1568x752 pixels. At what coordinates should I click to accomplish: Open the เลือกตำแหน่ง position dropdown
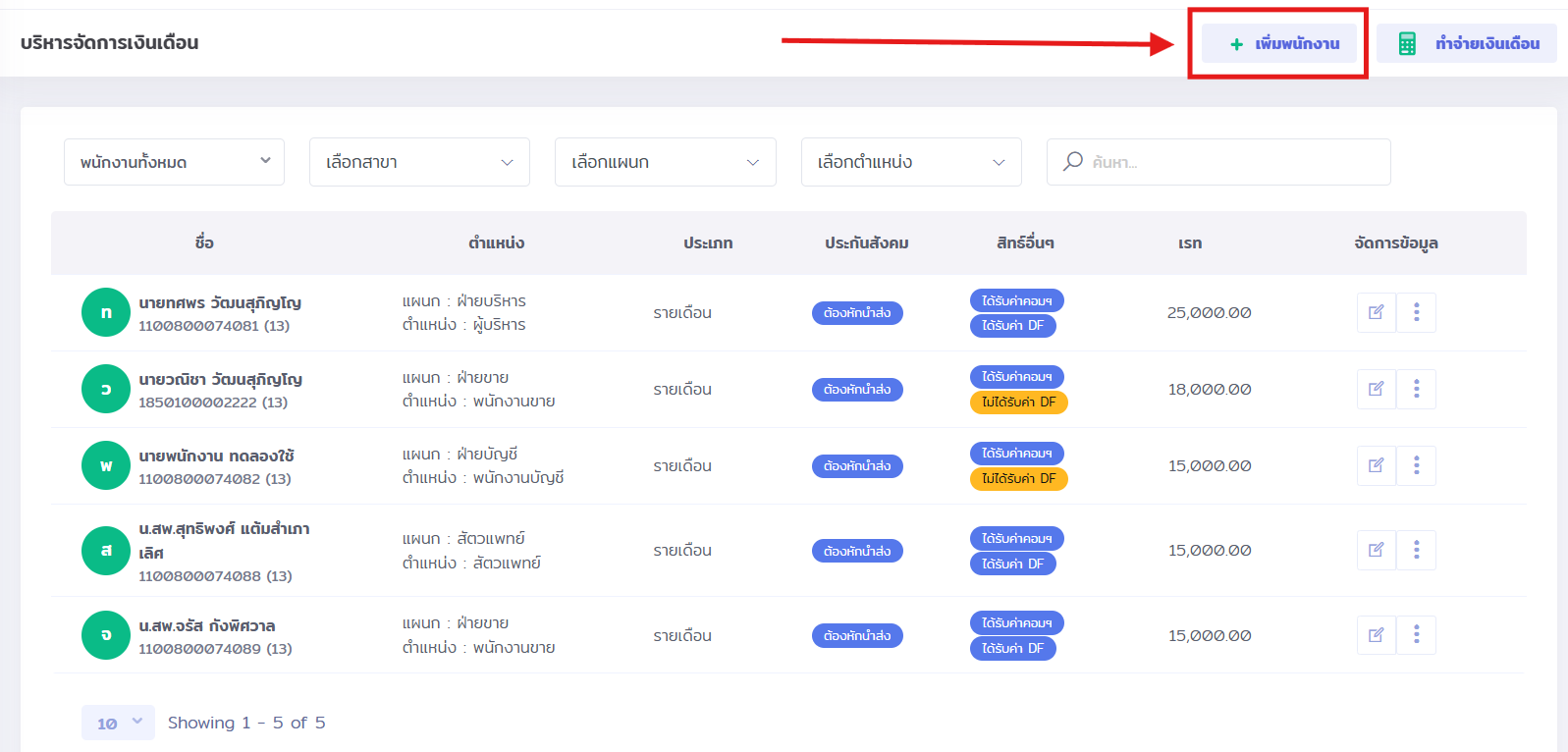910,162
